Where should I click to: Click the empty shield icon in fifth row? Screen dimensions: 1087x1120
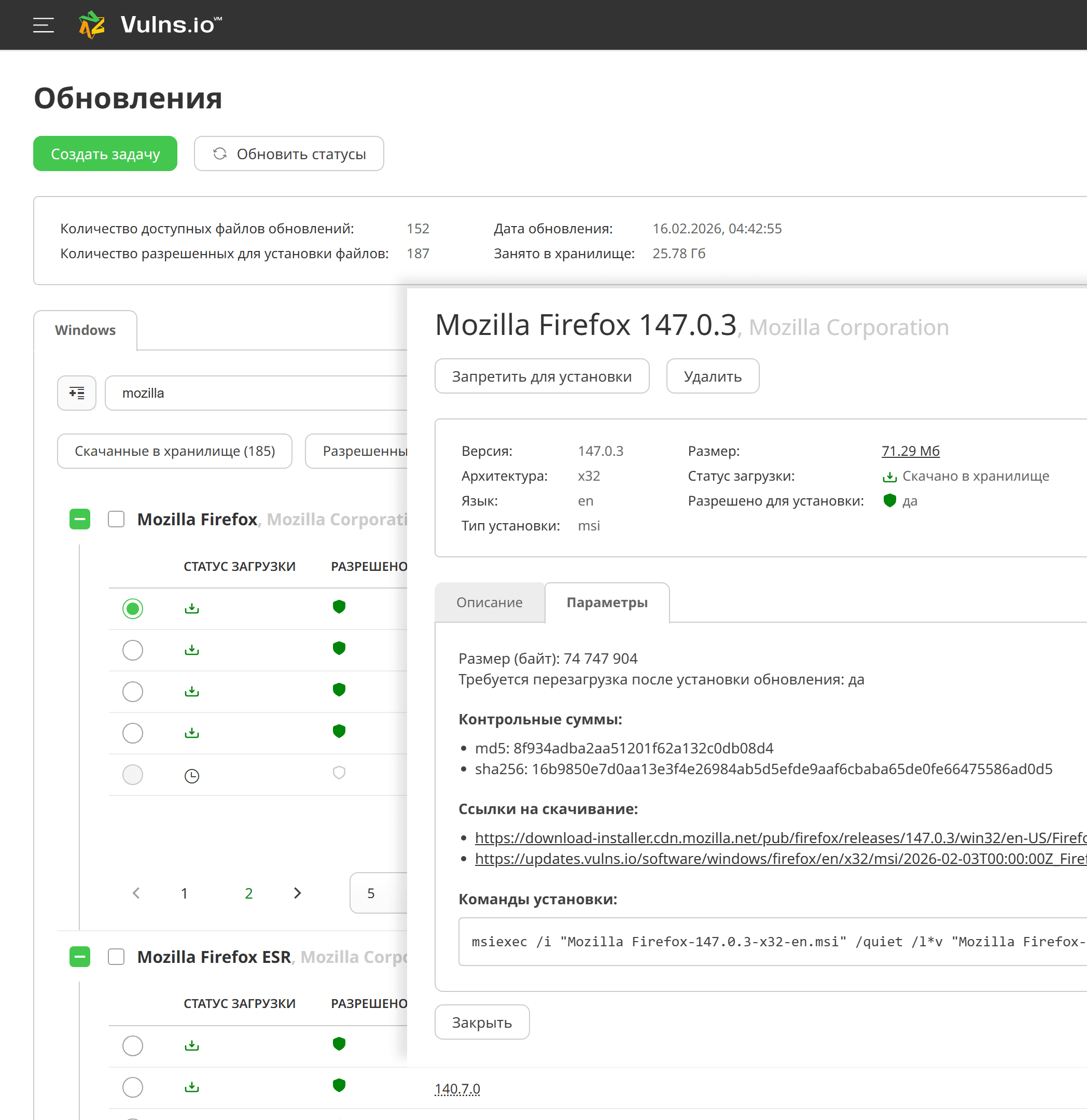pos(339,773)
